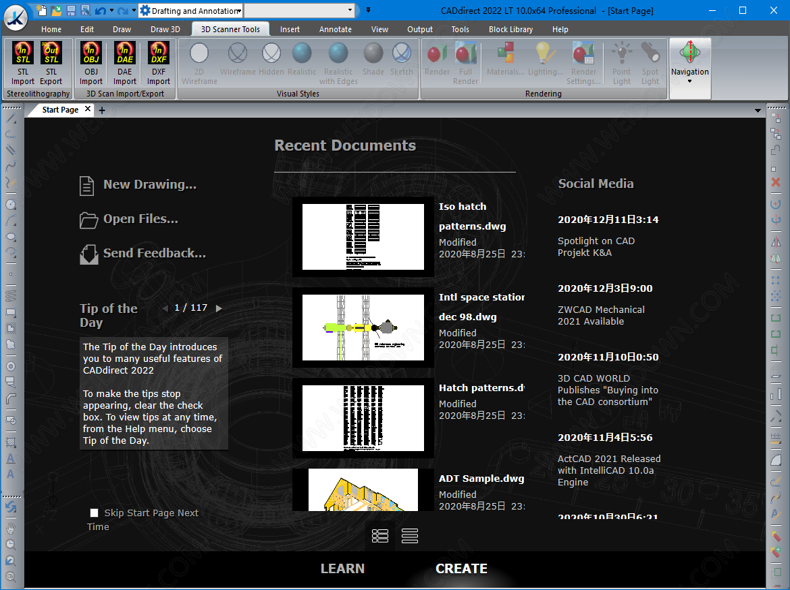This screenshot has width=790, height=590.
Task: Show previous Tip of the Day
Action: [165, 308]
